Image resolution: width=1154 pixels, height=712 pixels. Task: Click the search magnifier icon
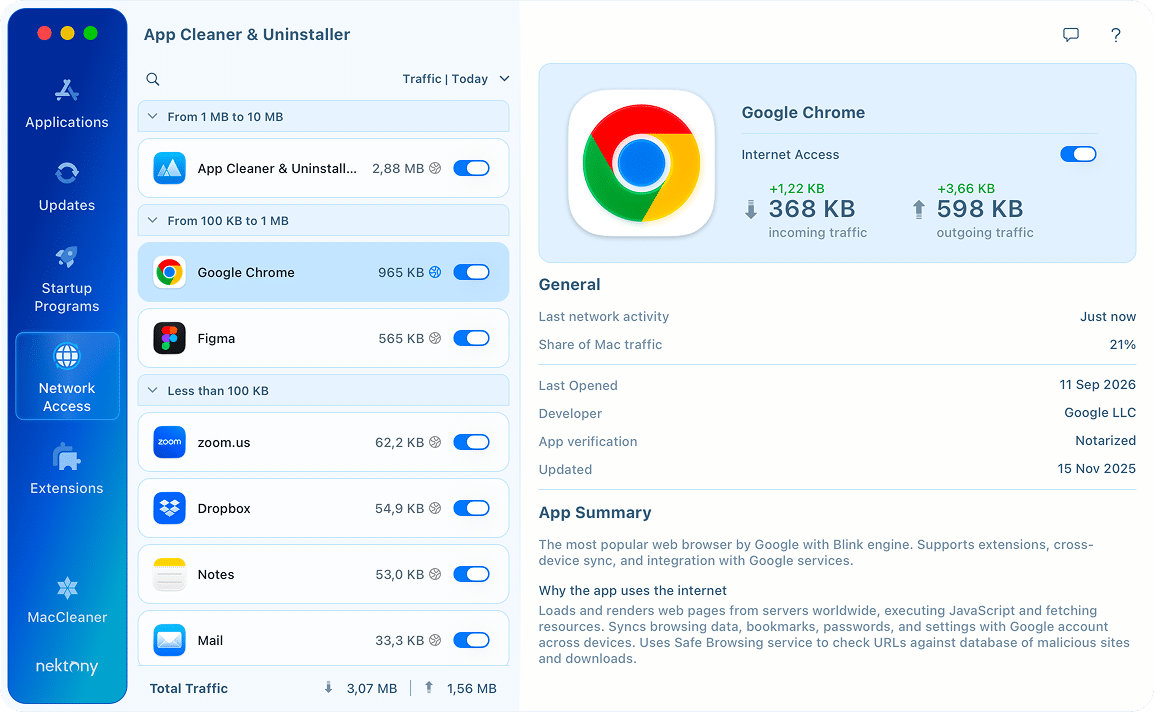152,79
